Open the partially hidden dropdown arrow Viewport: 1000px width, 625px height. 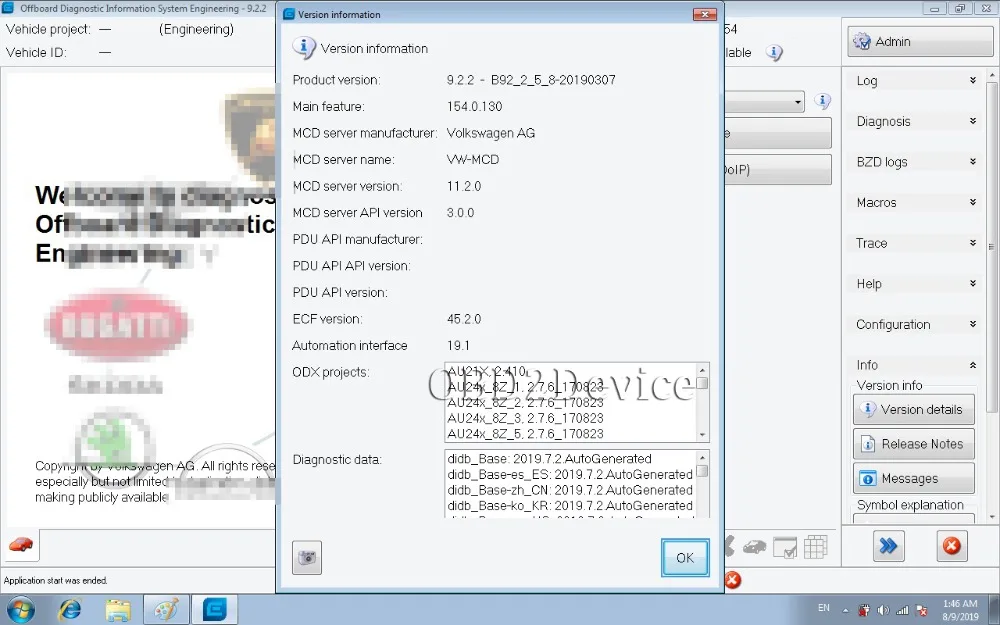[797, 102]
